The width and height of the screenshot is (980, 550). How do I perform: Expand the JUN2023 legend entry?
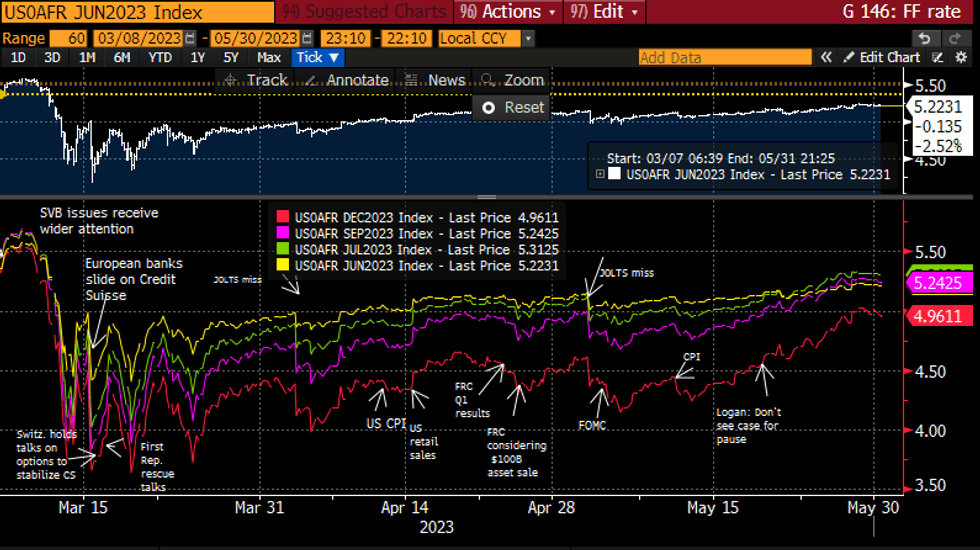click(x=600, y=173)
